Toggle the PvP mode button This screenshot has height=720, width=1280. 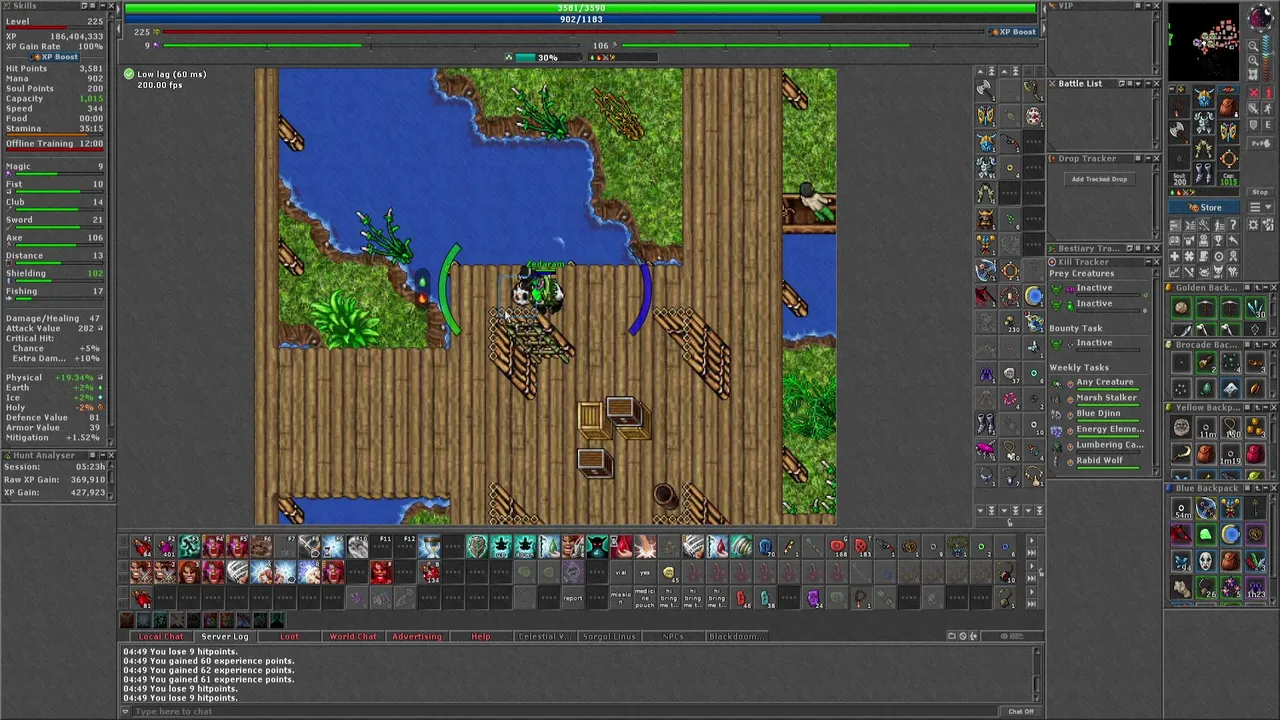(1260, 143)
